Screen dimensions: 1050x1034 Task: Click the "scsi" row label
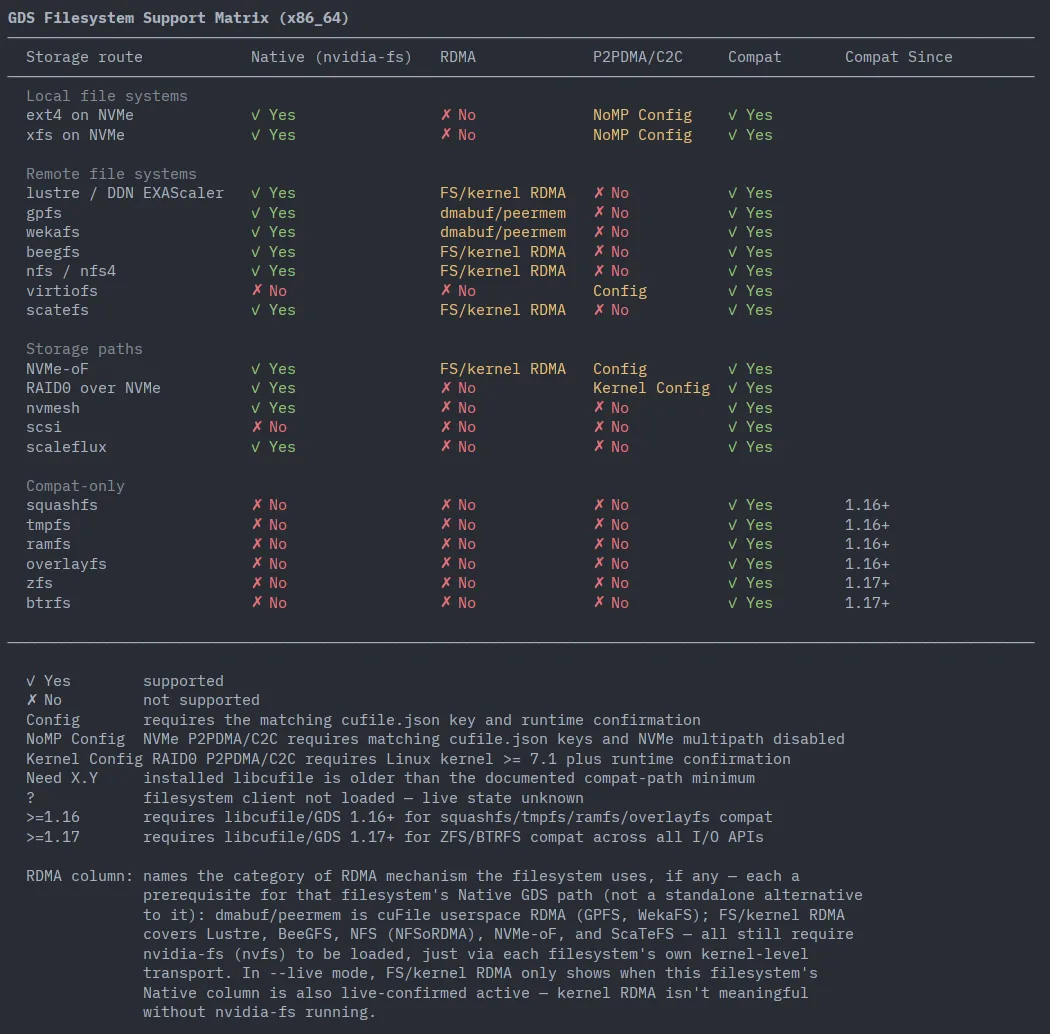(x=44, y=427)
